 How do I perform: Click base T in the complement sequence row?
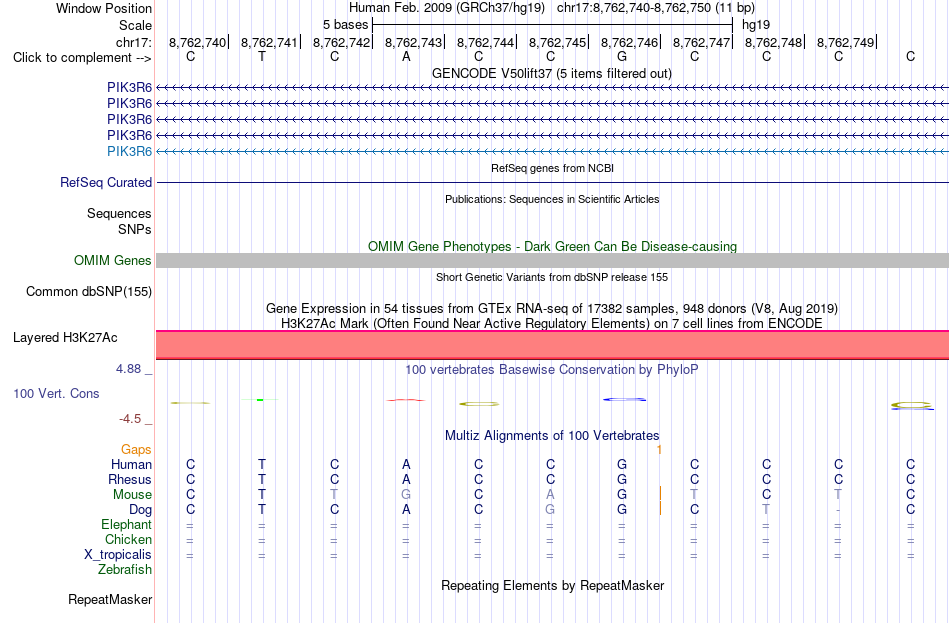coord(262,56)
